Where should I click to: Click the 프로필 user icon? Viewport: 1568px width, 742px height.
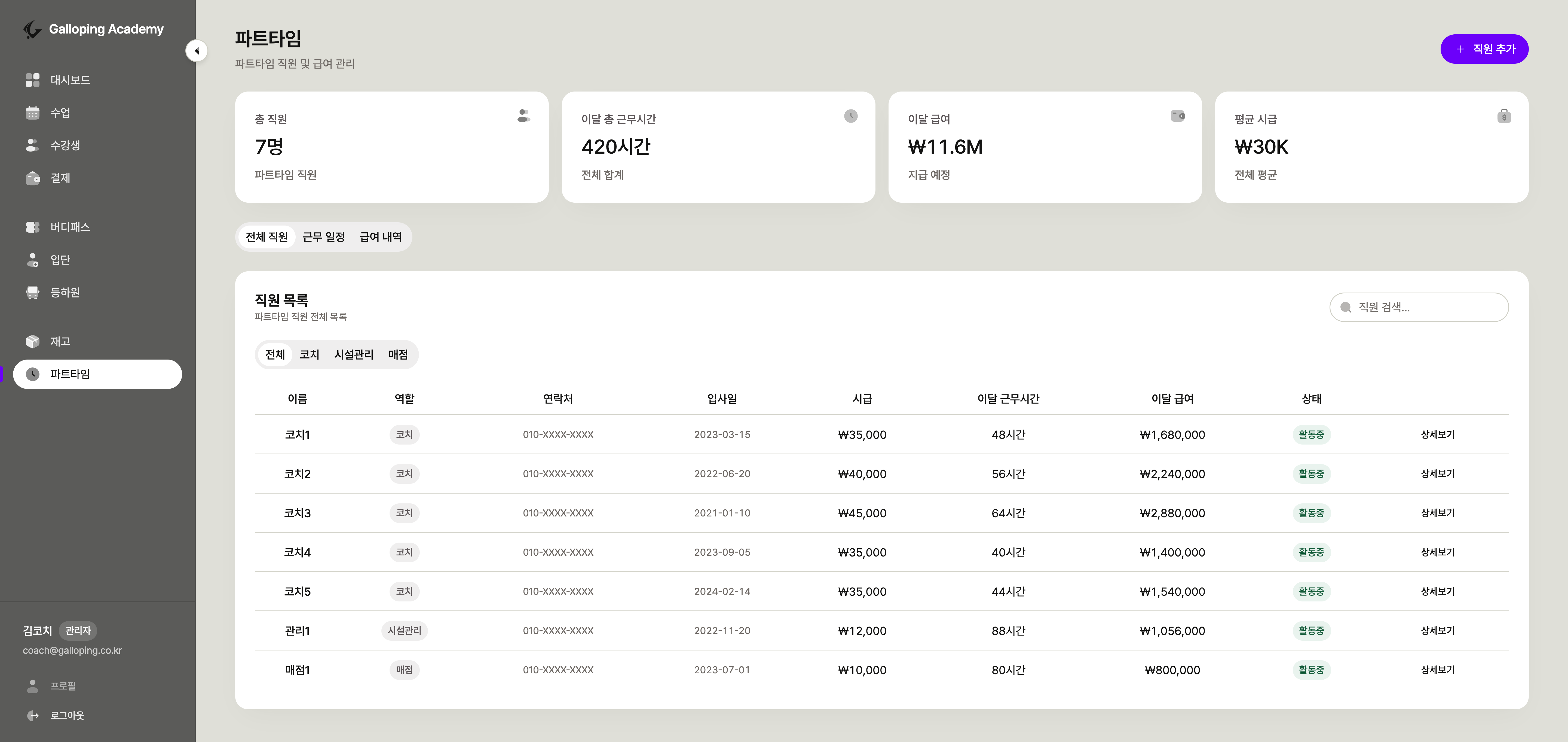pyautogui.click(x=33, y=686)
